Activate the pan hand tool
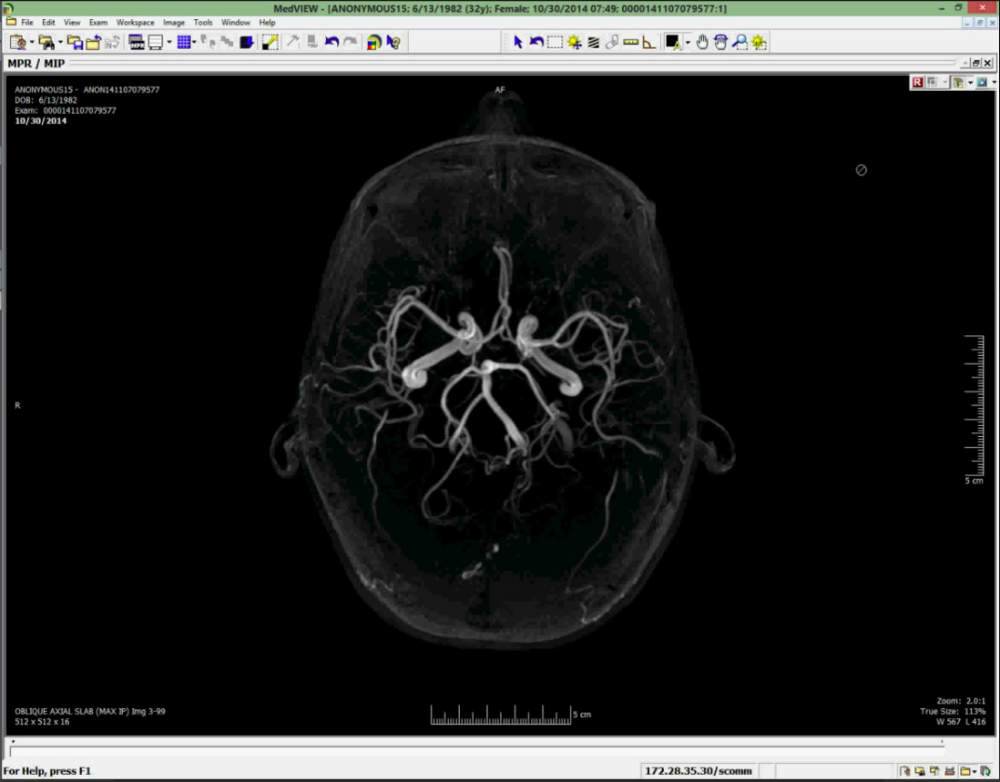The height and width of the screenshot is (782, 1000). 703,42
